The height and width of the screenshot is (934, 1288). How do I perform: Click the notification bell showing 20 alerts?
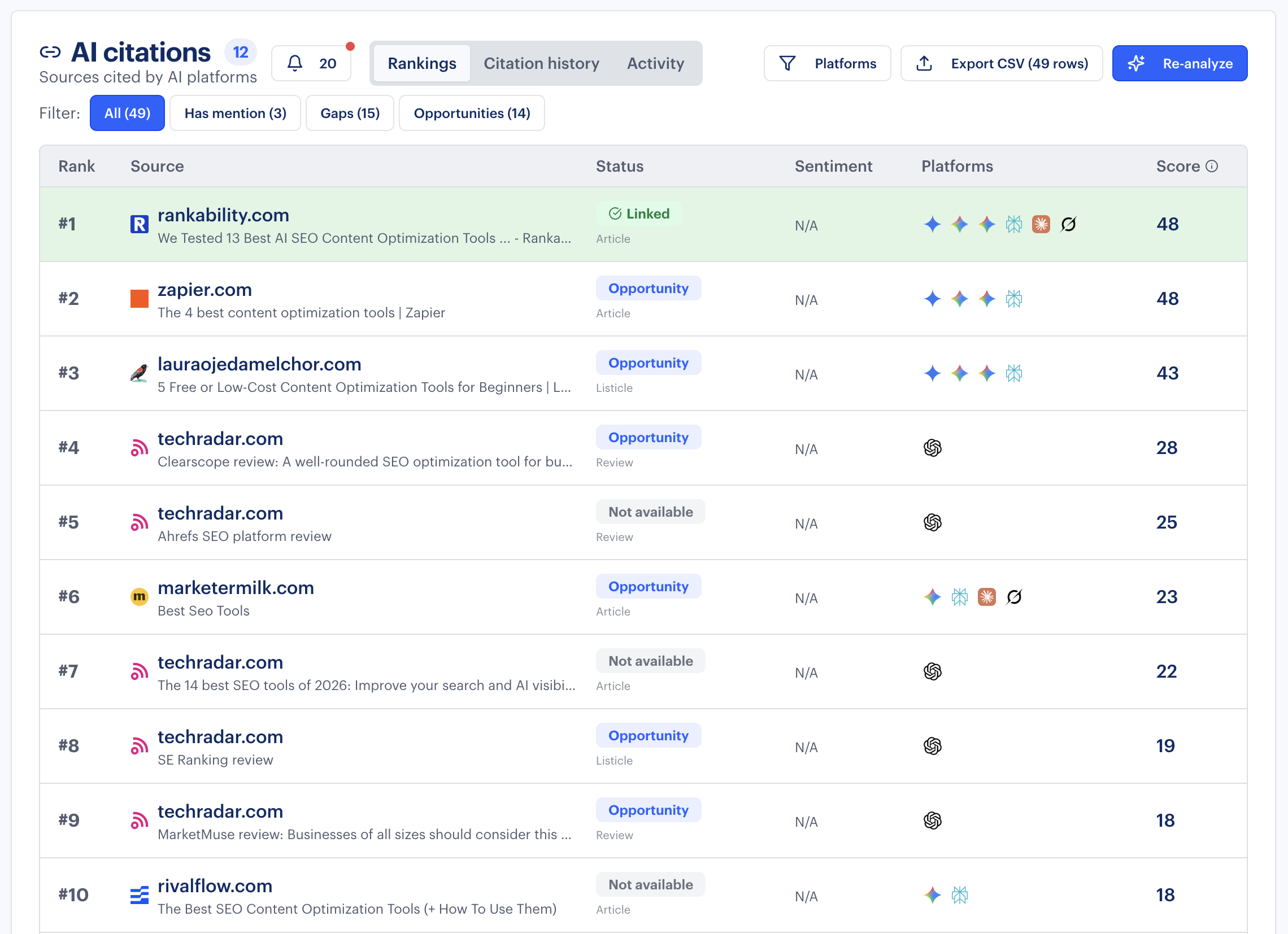click(x=311, y=63)
